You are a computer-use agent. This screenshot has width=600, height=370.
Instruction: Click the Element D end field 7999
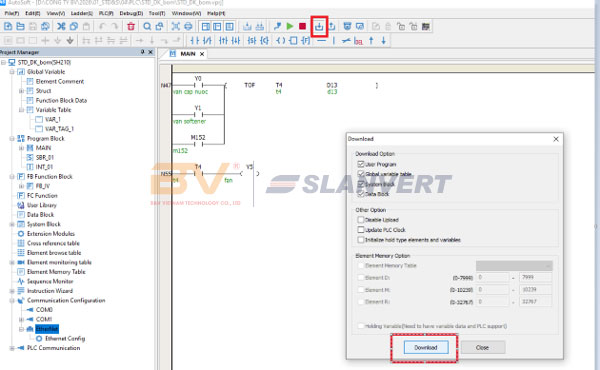(535, 277)
